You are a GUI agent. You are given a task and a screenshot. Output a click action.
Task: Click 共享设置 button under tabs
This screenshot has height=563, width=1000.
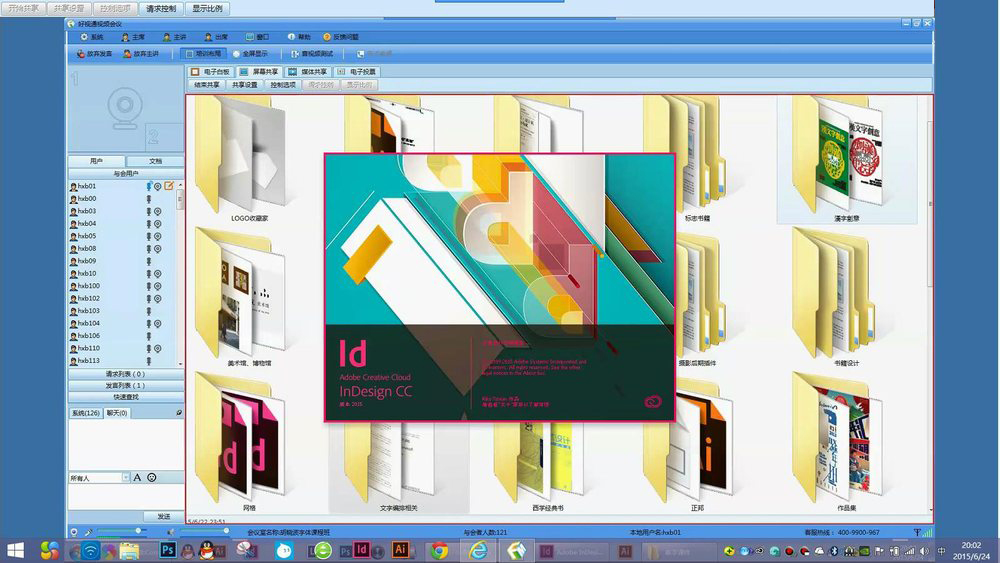point(245,85)
